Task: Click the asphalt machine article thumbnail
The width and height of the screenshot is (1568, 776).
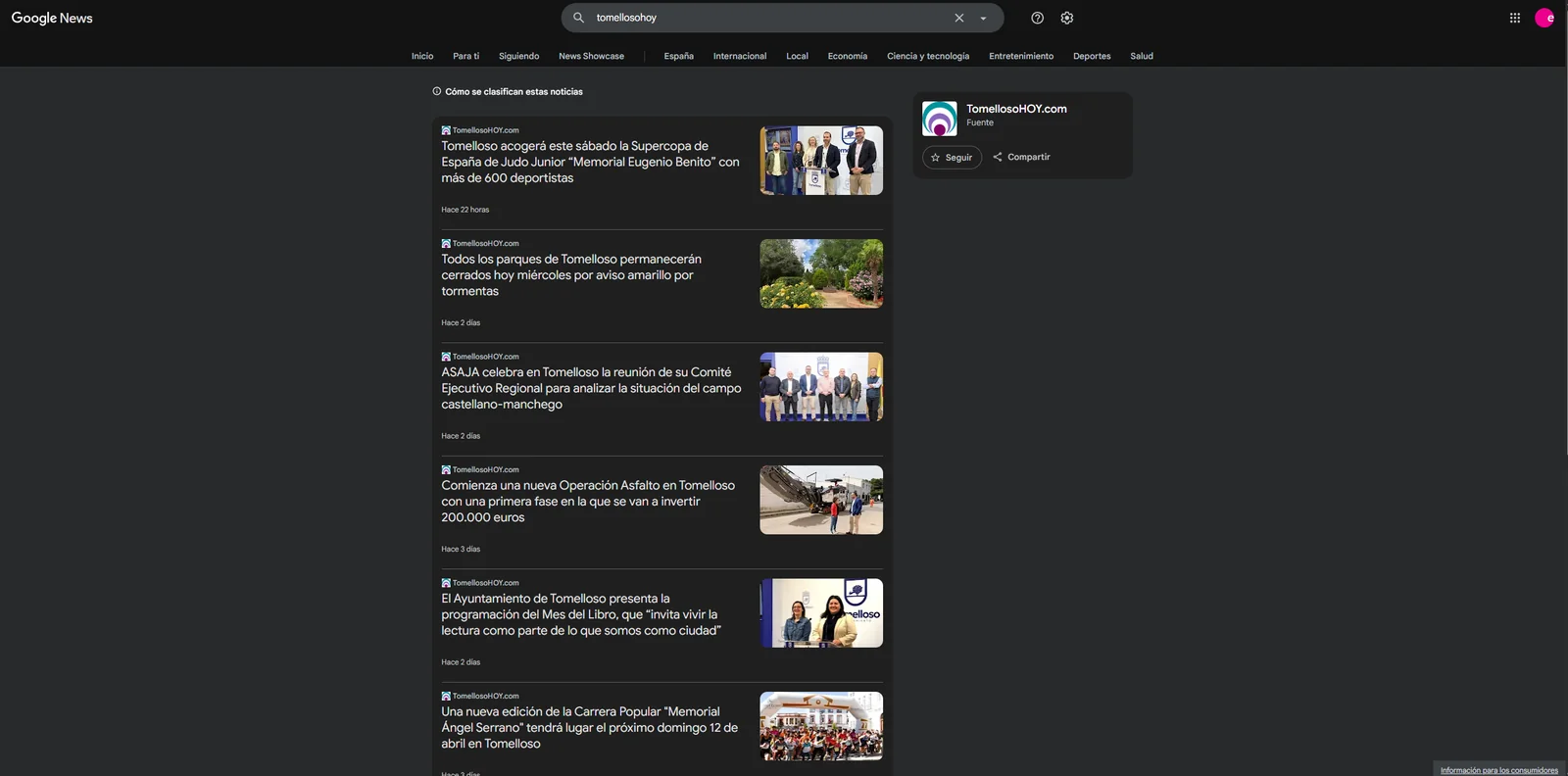Action: click(x=821, y=500)
